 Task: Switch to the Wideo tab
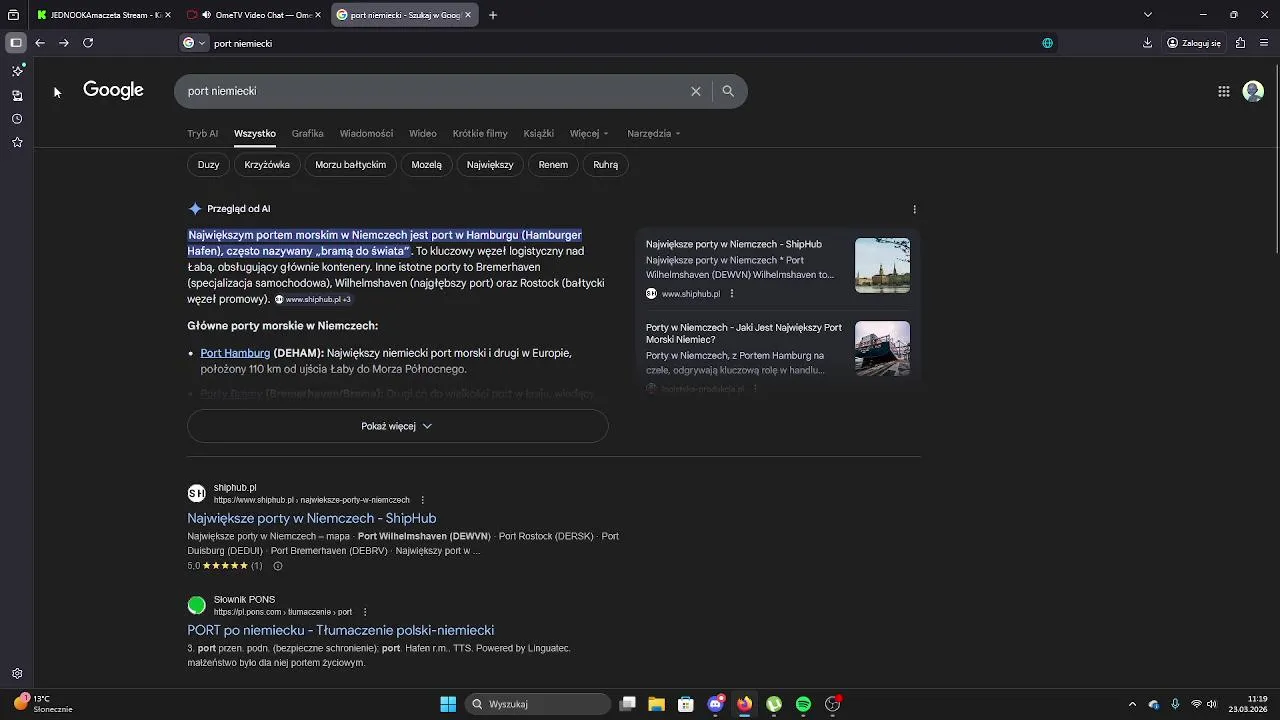point(422,133)
